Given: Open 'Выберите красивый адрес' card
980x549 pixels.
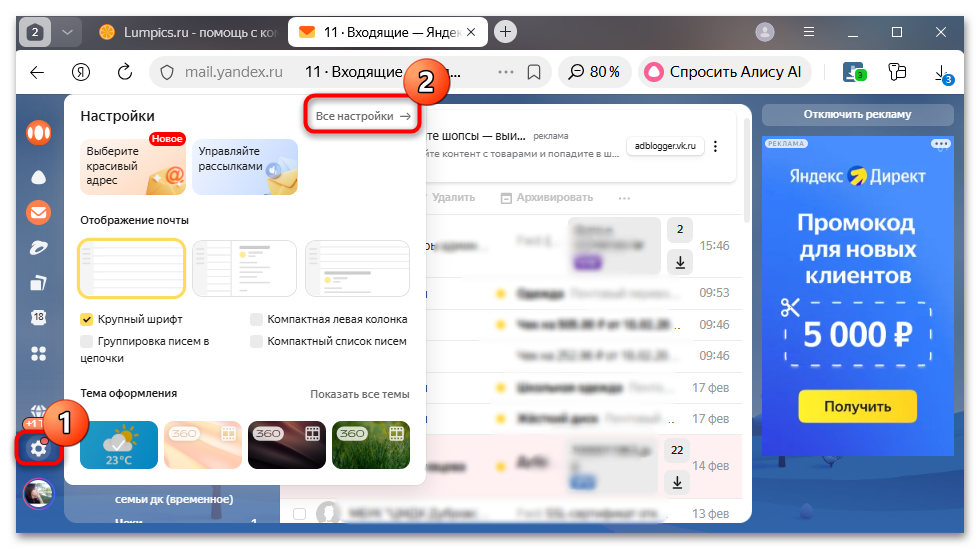Looking at the screenshot, I should tap(133, 166).
